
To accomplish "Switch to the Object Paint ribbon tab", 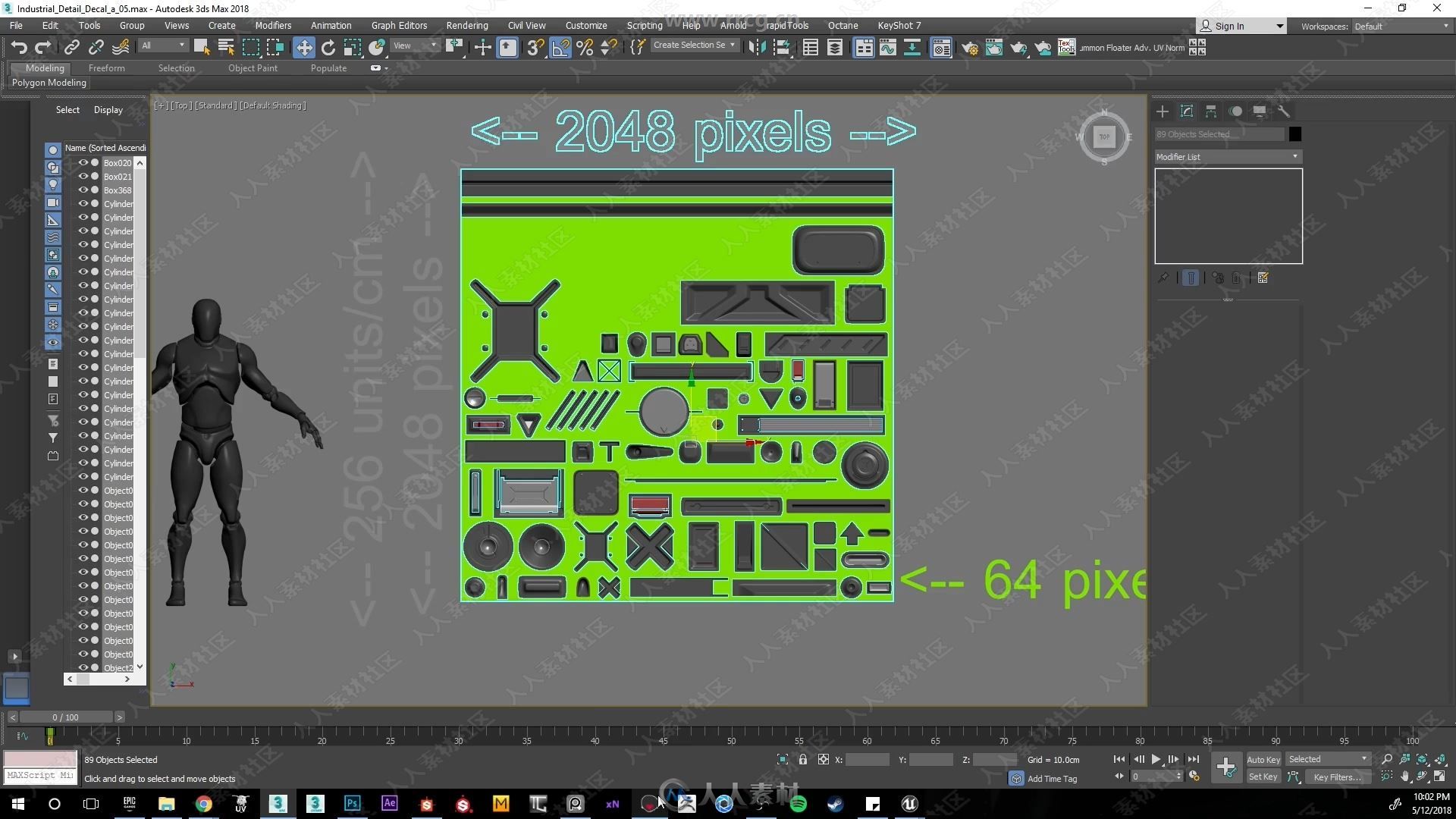I will [x=253, y=68].
